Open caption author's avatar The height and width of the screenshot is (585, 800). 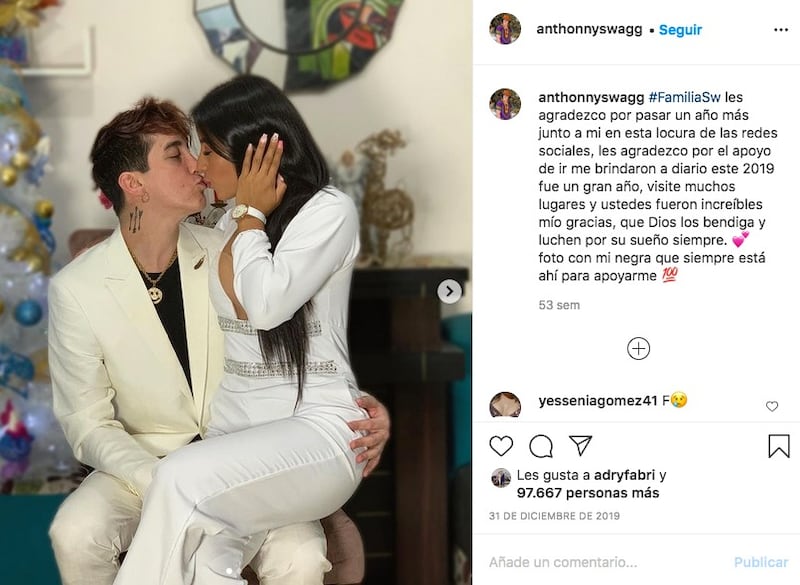coord(505,104)
